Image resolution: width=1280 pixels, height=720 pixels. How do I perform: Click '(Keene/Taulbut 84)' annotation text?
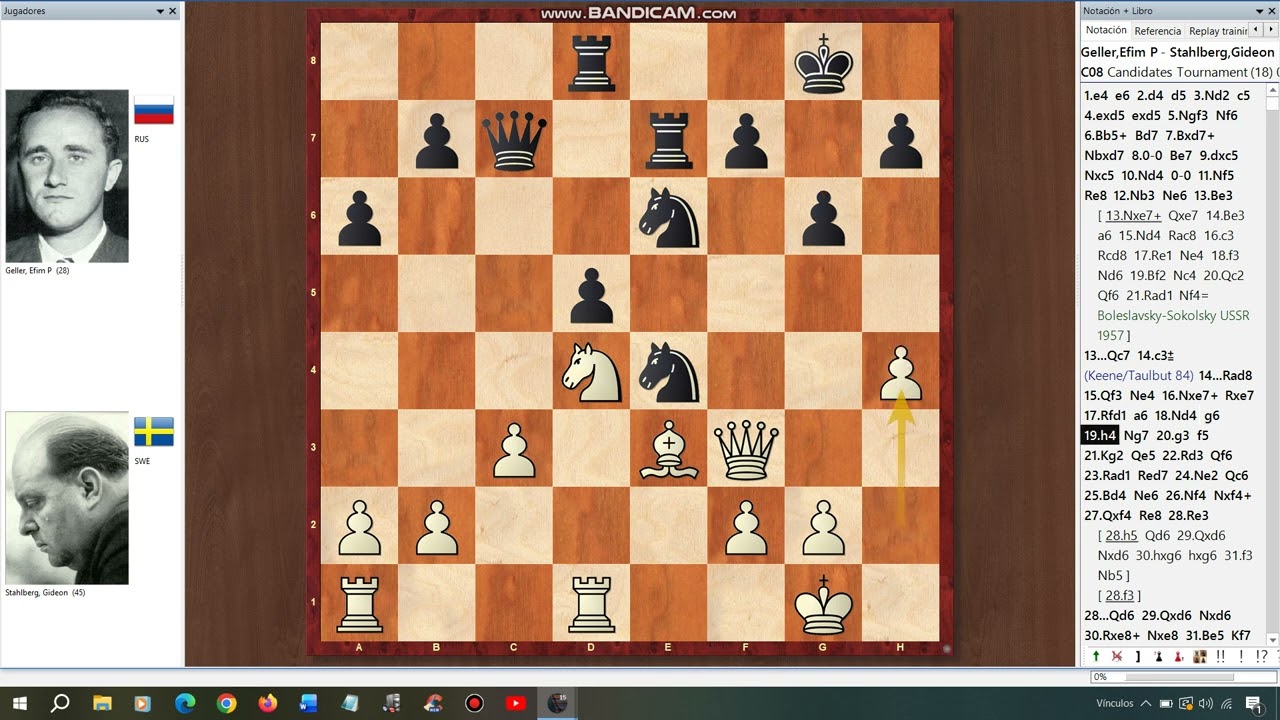pyautogui.click(x=1139, y=375)
